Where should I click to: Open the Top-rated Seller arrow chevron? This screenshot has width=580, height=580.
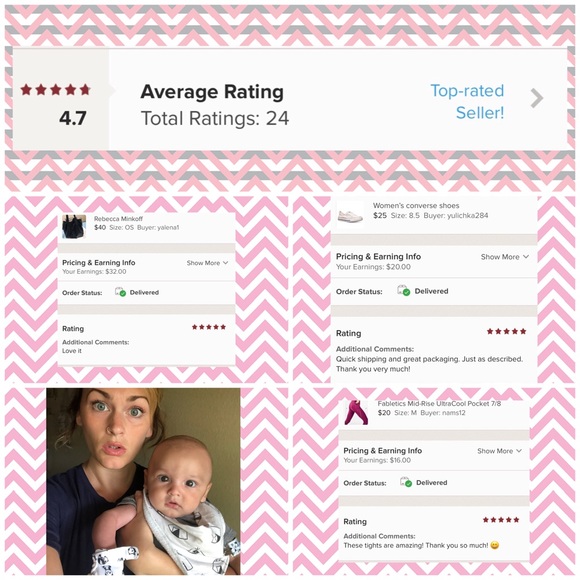coord(537,98)
